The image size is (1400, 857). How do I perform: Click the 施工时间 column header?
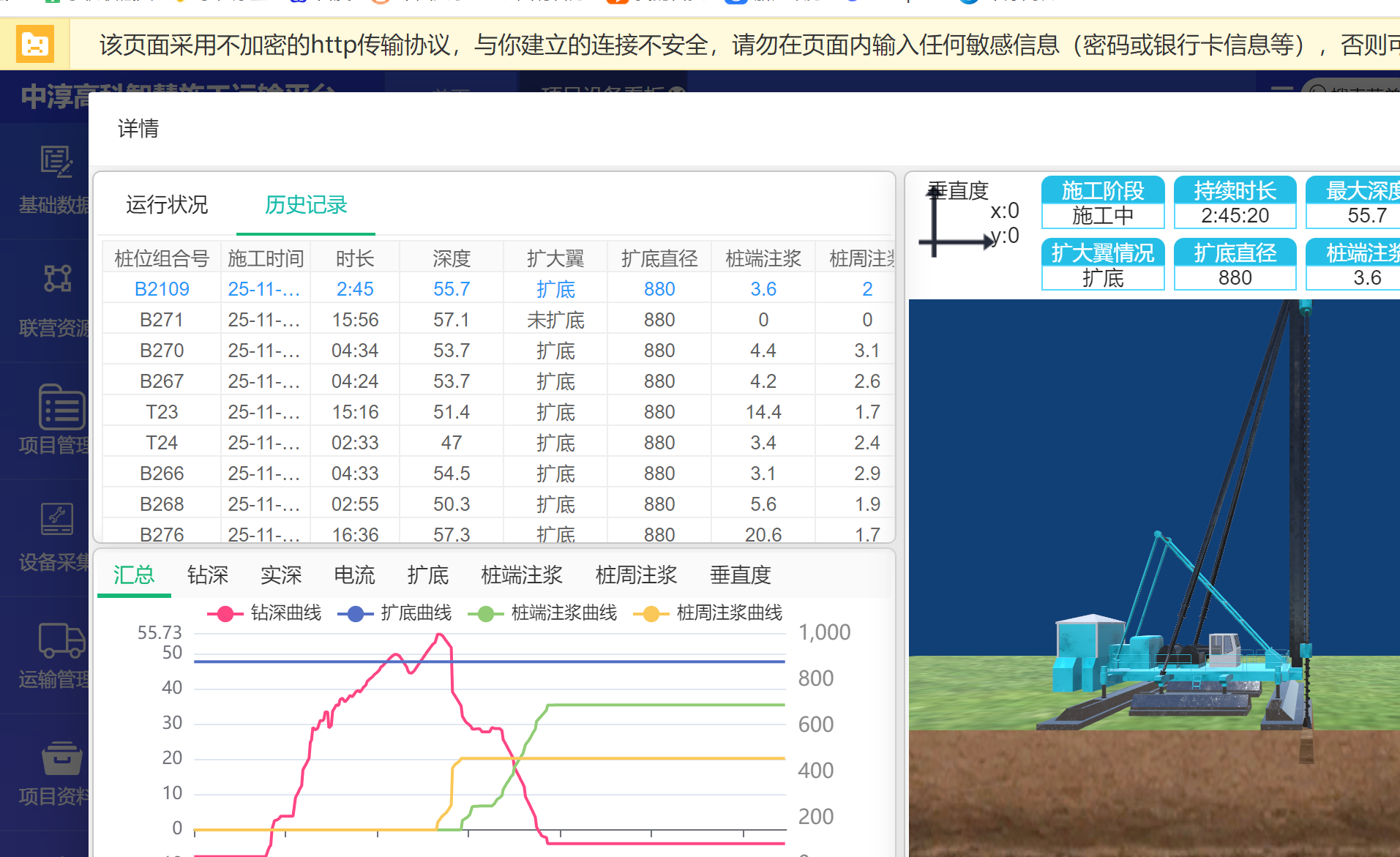265,258
